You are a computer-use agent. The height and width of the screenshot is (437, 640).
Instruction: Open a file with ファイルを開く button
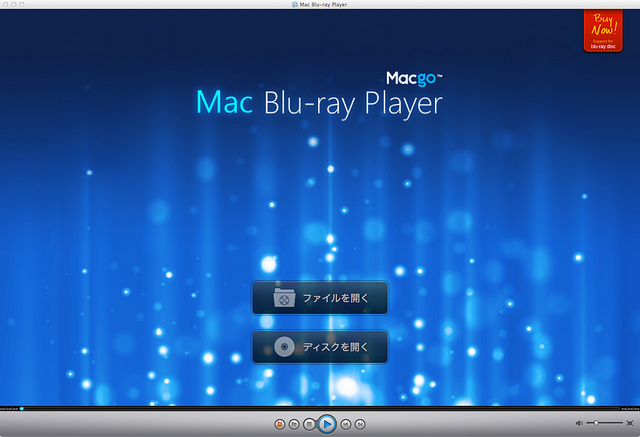320,298
